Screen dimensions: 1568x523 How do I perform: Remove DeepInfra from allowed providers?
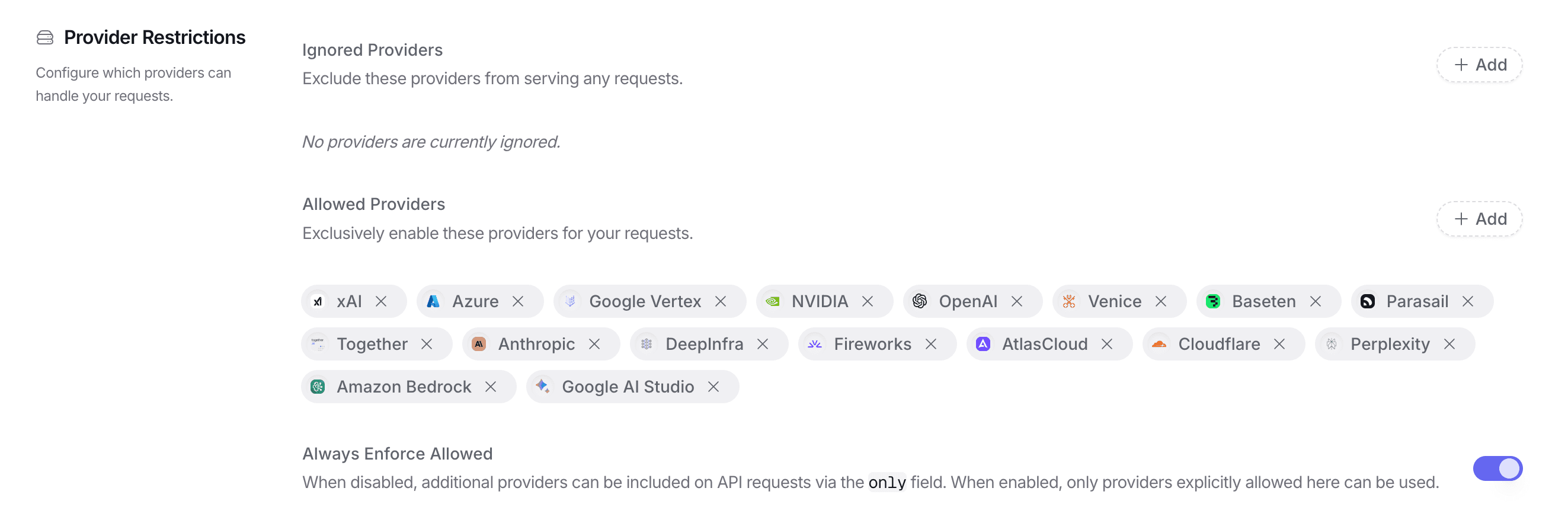pos(763,344)
